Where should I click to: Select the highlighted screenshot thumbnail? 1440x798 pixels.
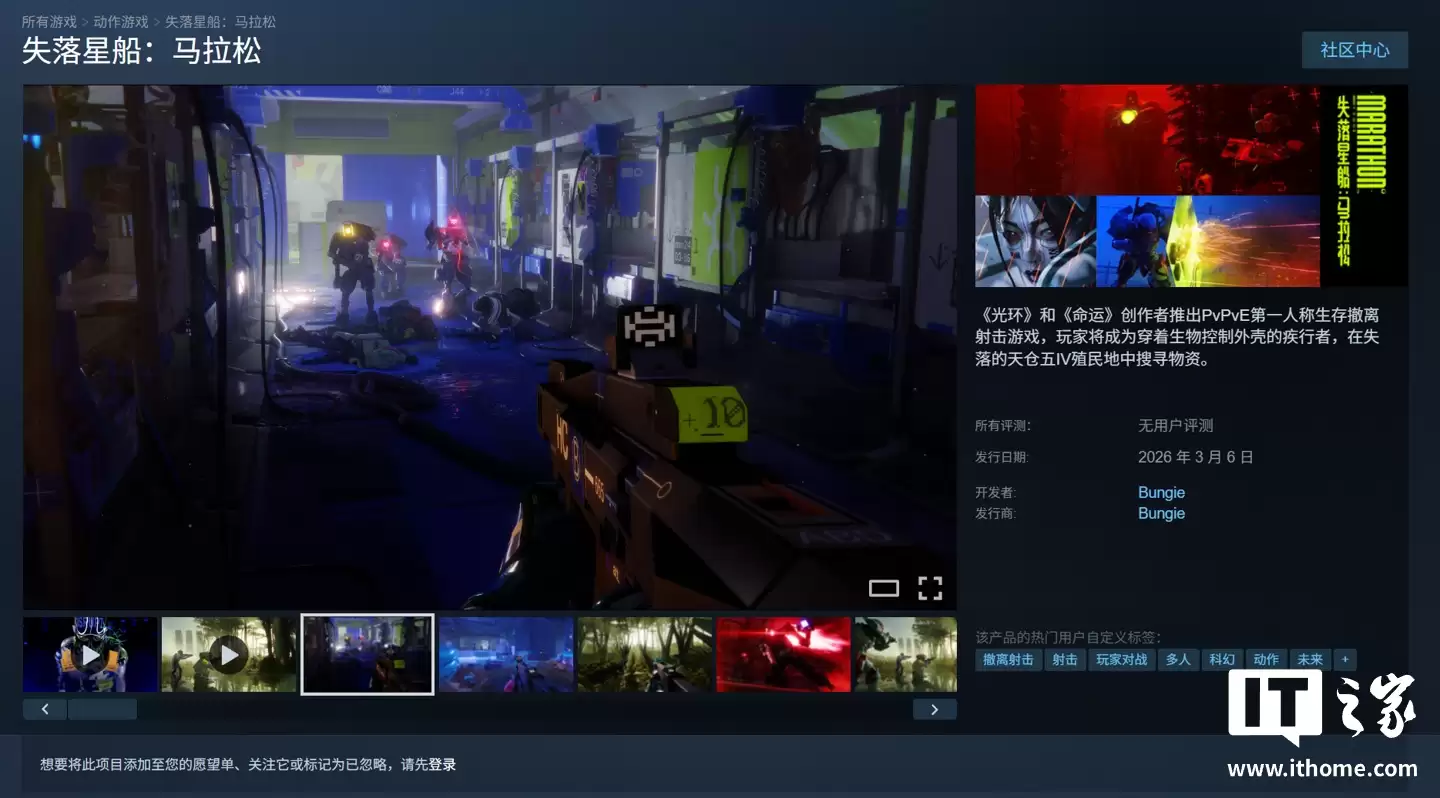pyautogui.click(x=367, y=654)
